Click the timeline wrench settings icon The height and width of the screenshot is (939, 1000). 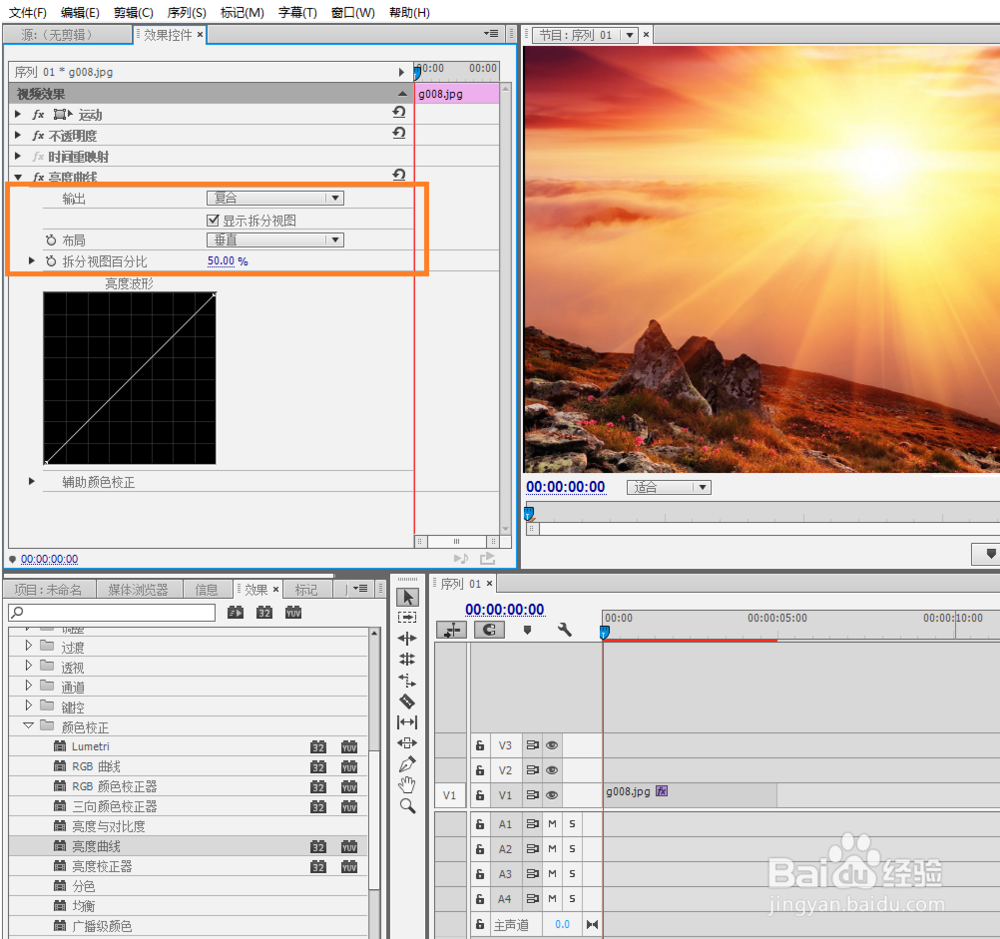[564, 630]
